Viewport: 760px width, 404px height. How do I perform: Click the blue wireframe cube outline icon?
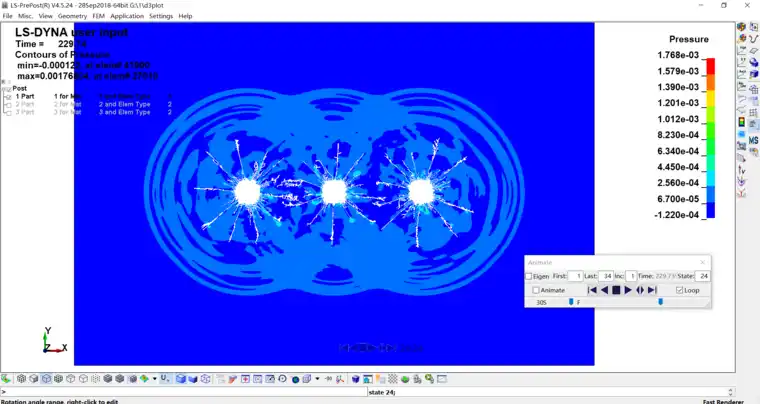(206, 379)
